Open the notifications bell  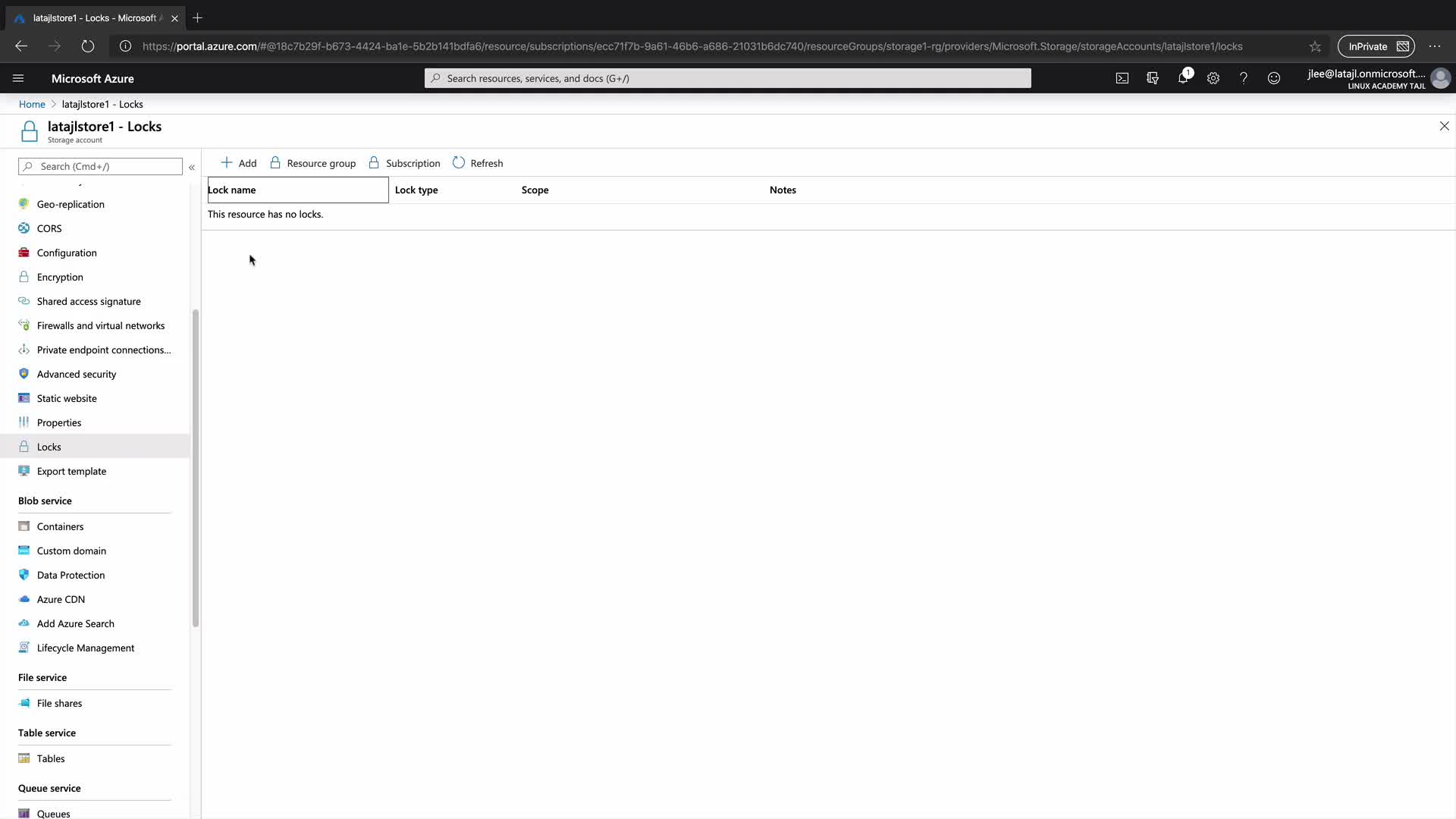pyautogui.click(x=1183, y=78)
